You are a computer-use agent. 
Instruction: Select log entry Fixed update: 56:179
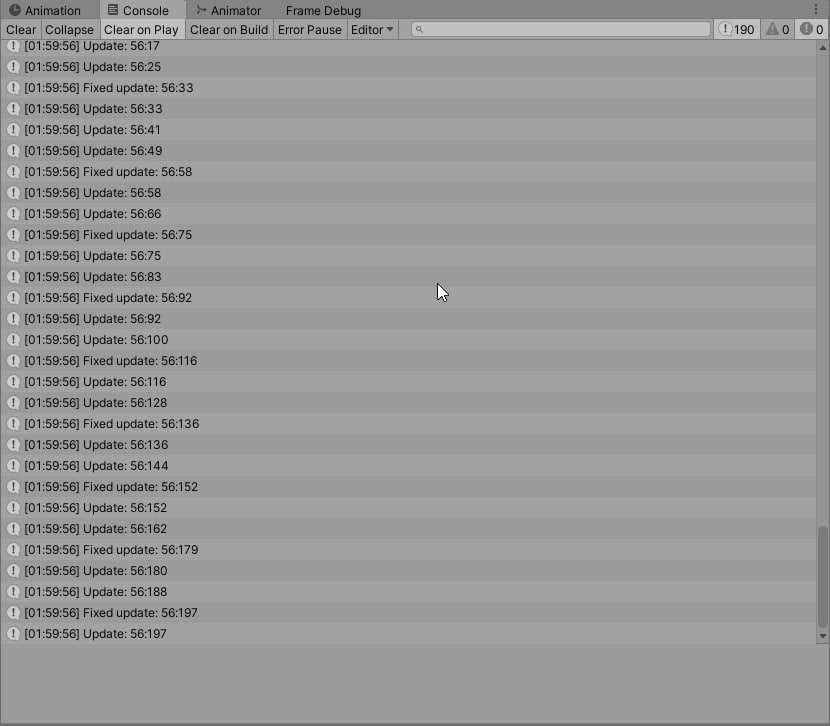(408, 550)
